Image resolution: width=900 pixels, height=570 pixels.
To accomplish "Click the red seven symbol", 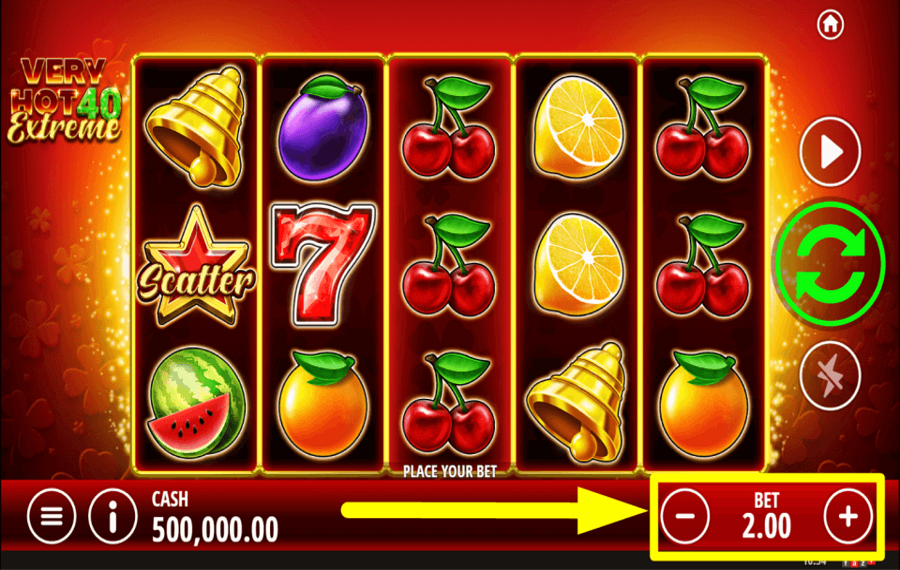I will pos(323,264).
